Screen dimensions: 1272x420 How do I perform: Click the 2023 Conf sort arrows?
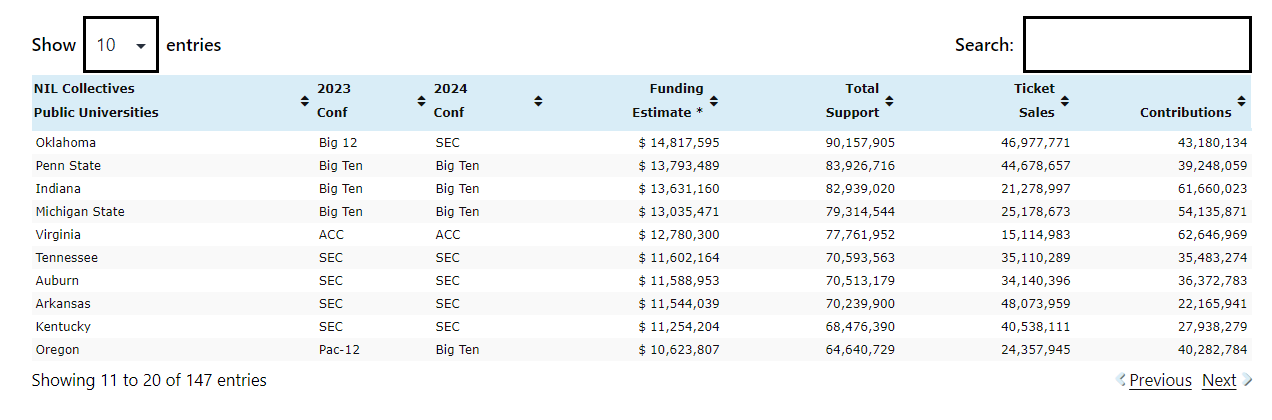pos(422,101)
